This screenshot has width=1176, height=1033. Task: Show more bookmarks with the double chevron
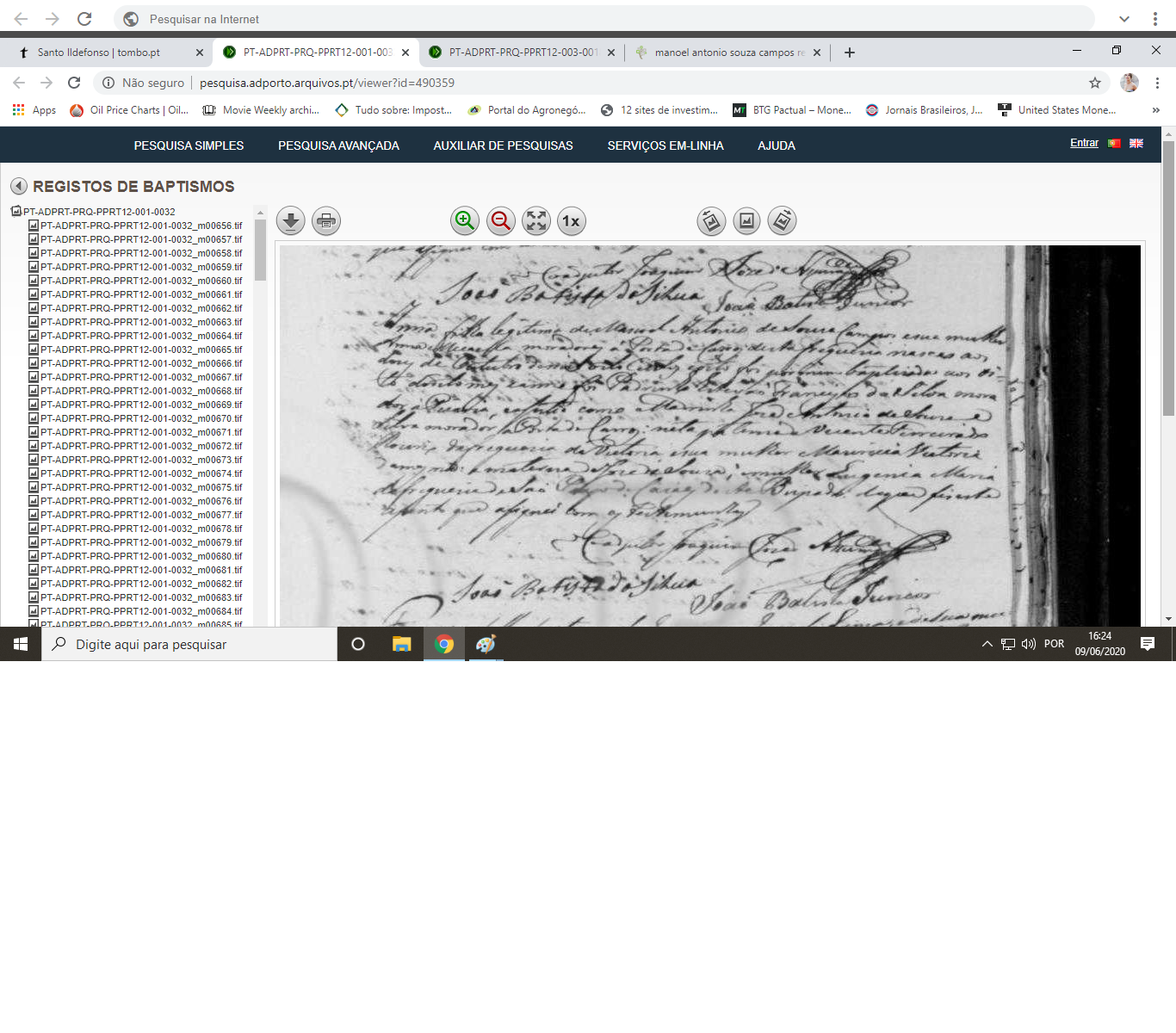(1155, 110)
